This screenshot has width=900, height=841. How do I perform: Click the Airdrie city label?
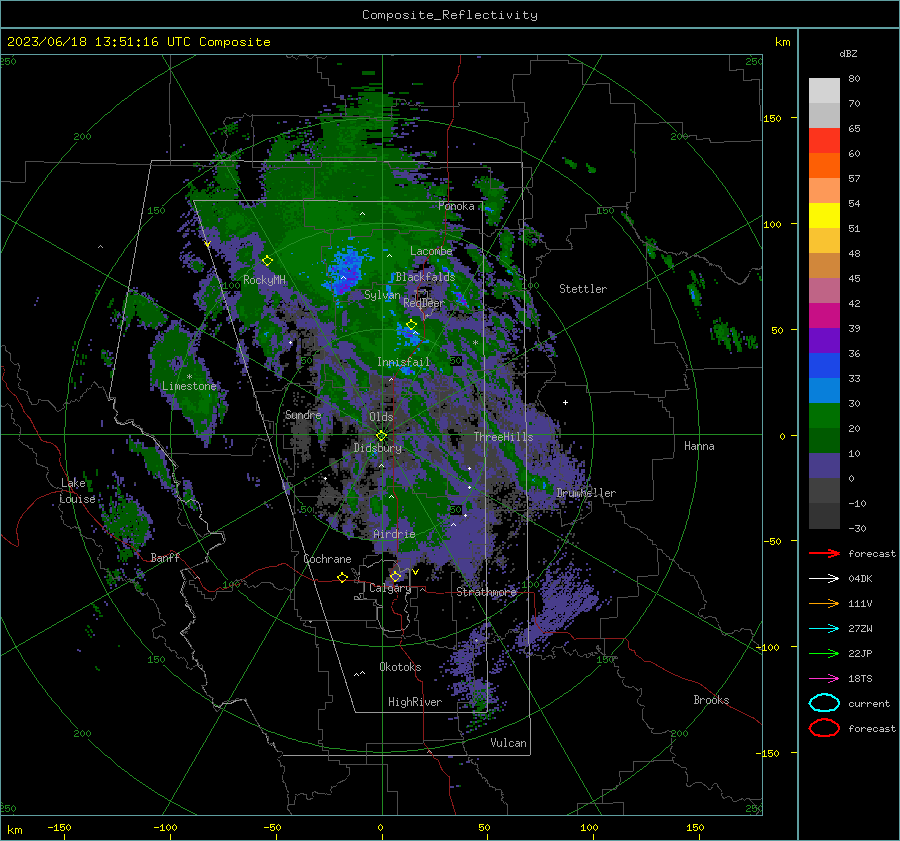point(394,534)
